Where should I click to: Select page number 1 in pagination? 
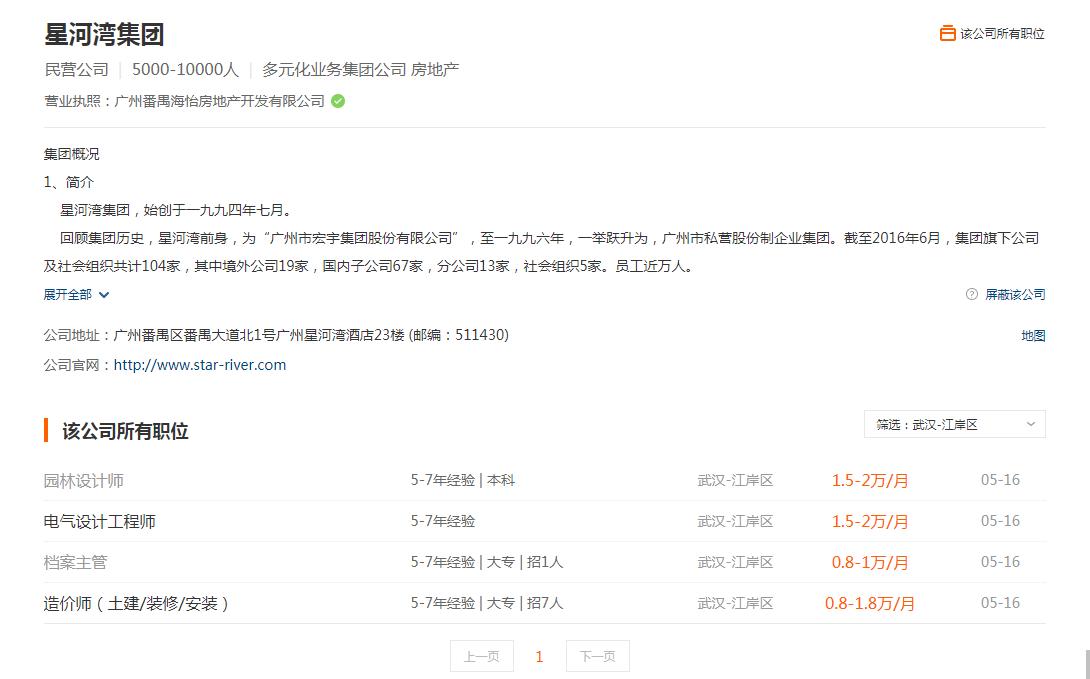point(539,655)
